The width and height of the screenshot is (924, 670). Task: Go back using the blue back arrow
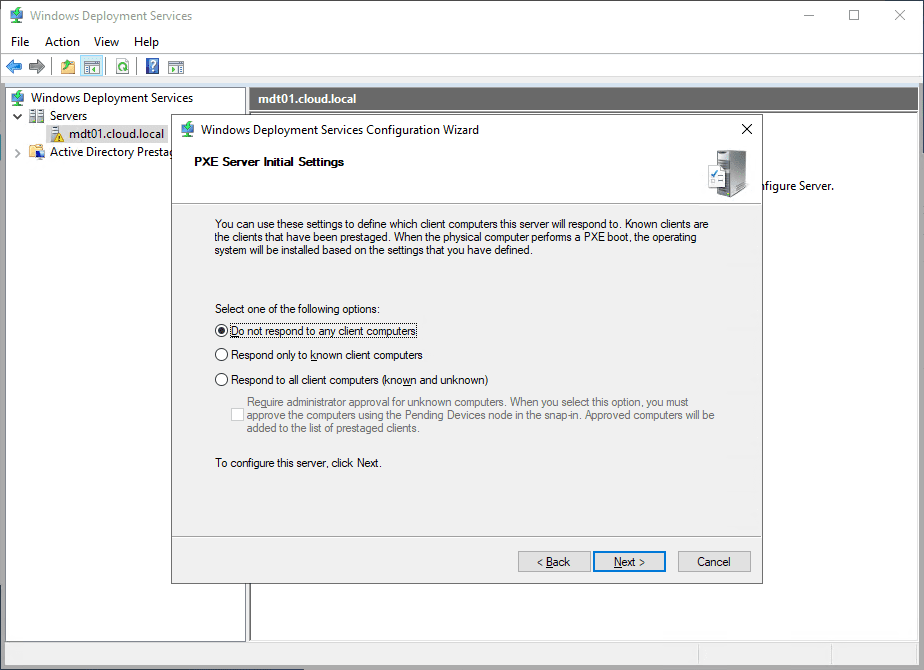pyautogui.click(x=14, y=67)
